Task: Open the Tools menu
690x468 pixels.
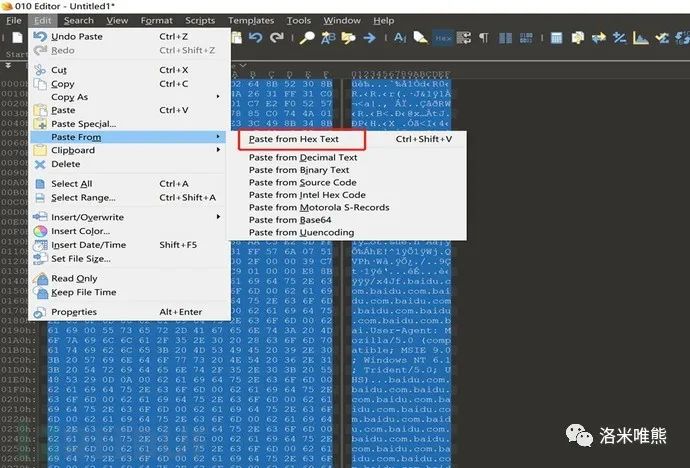Action: [298, 21]
